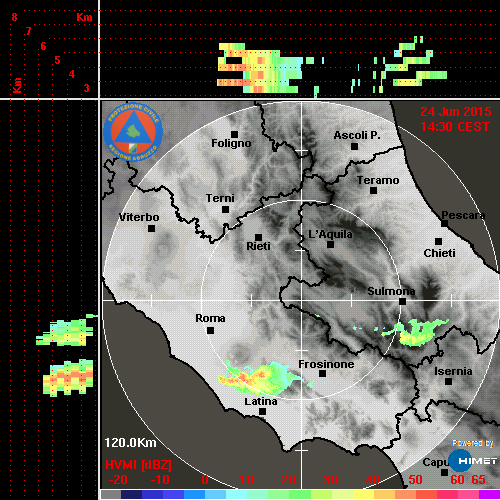Click the 3 km altitude label
The image size is (500, 500).
point(86,88)
